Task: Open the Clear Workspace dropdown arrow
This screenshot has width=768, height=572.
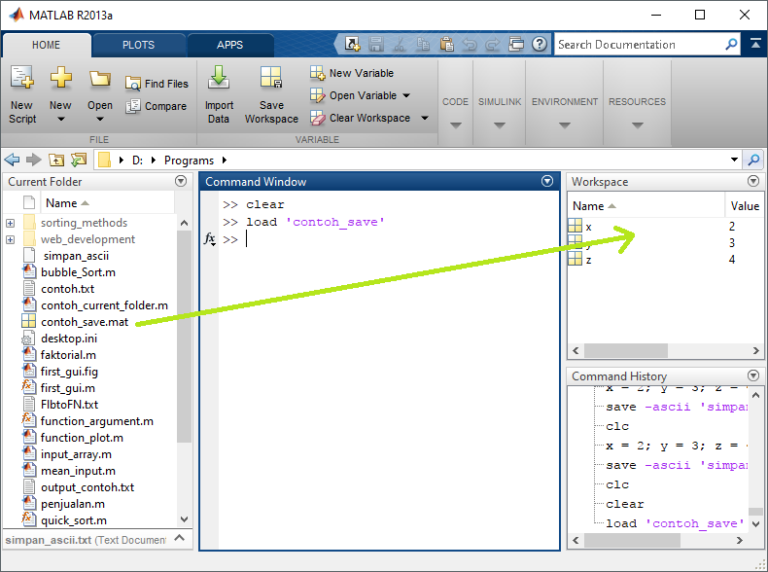Action: click(x=425, y=118)
